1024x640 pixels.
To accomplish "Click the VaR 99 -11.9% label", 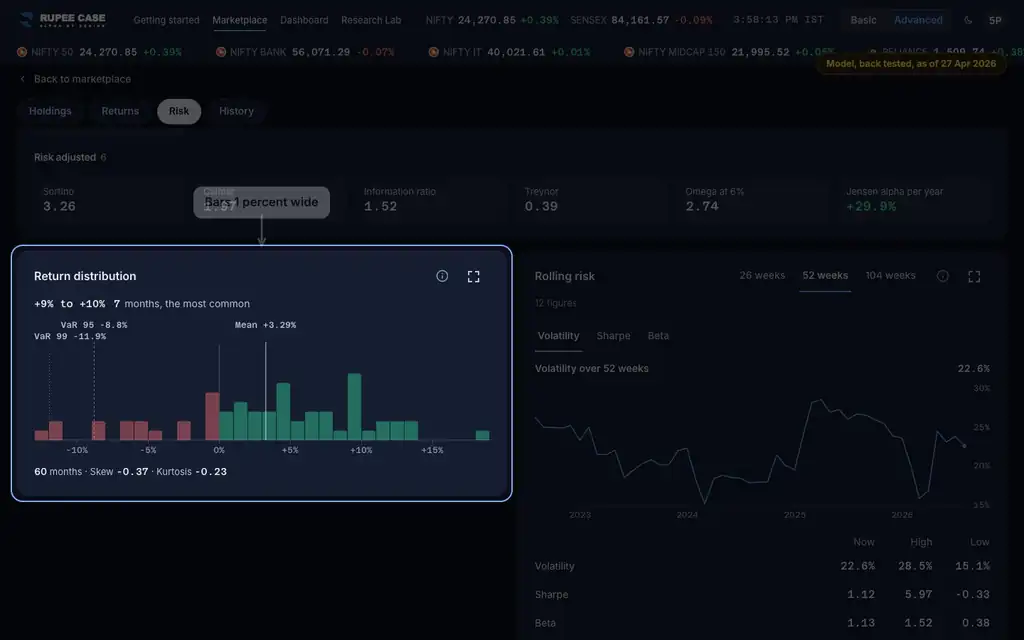I will [70, 337].
